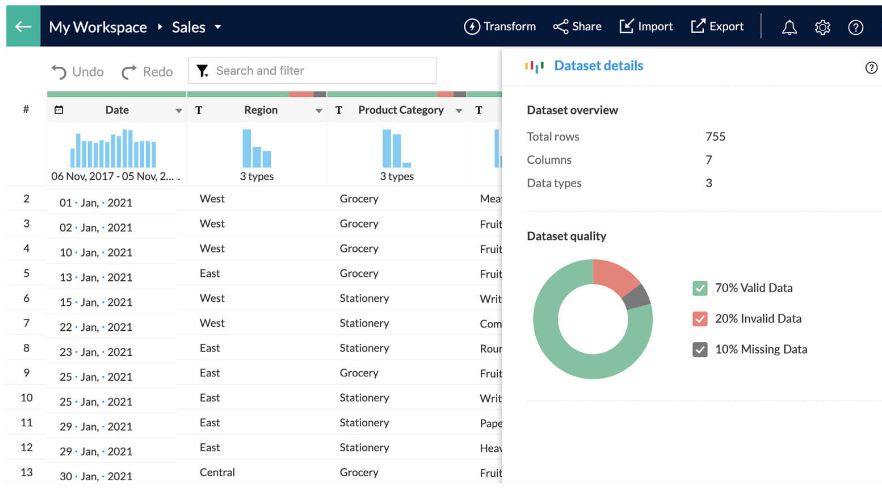Open notifications bell icon
Image resolution: width=882 pixels, height=492 pixels.
tap(789, 27)
